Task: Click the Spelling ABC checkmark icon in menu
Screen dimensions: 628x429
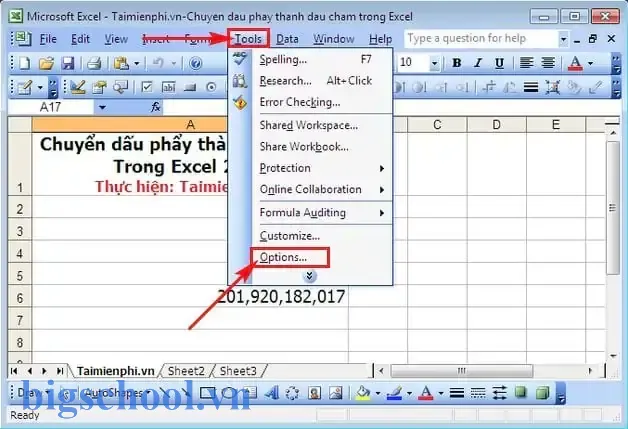Action: tap(240, 59)
